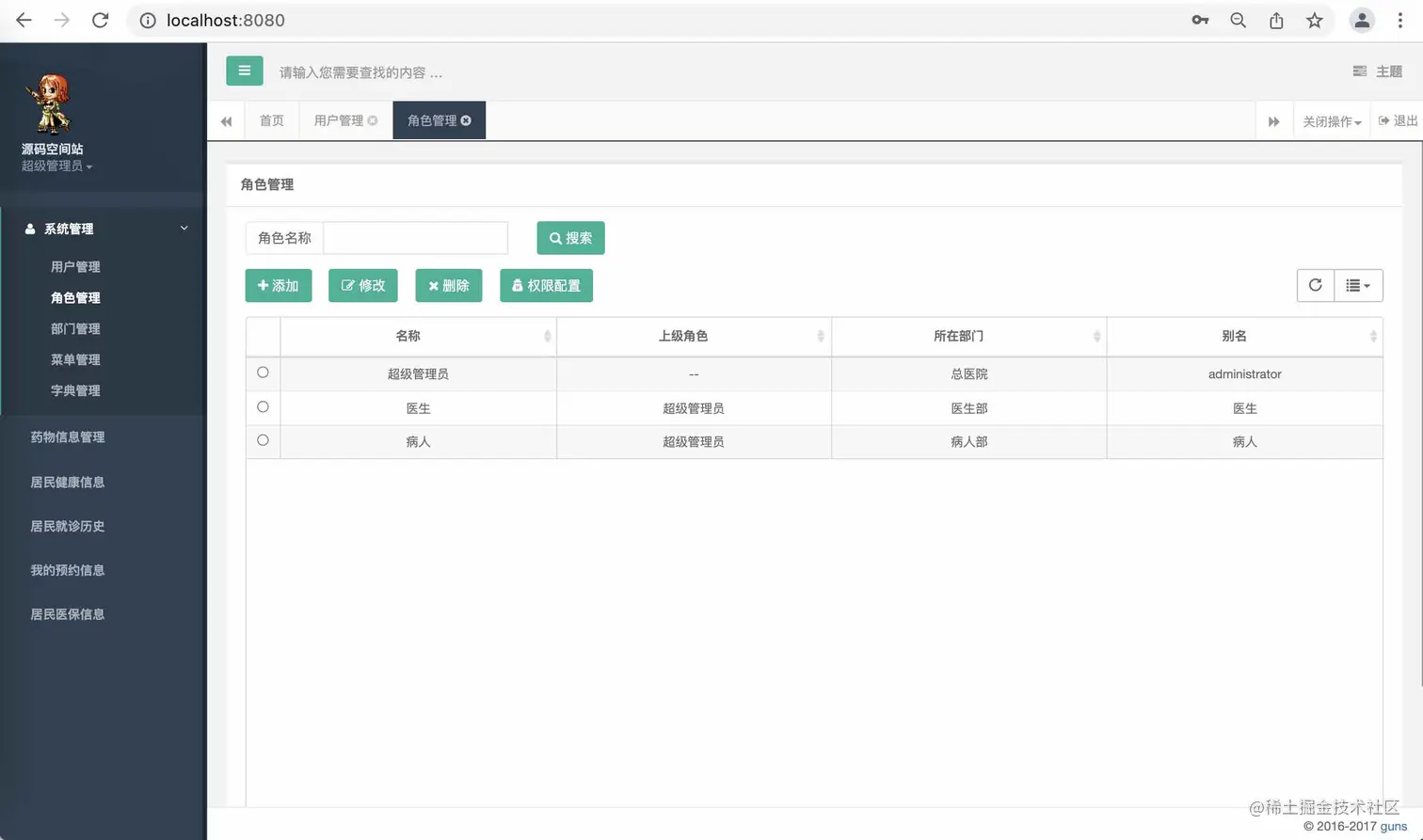Viewport: 1423px width, 840px height.
Task: Click the 修改 edit button
Action: (363, 285)
